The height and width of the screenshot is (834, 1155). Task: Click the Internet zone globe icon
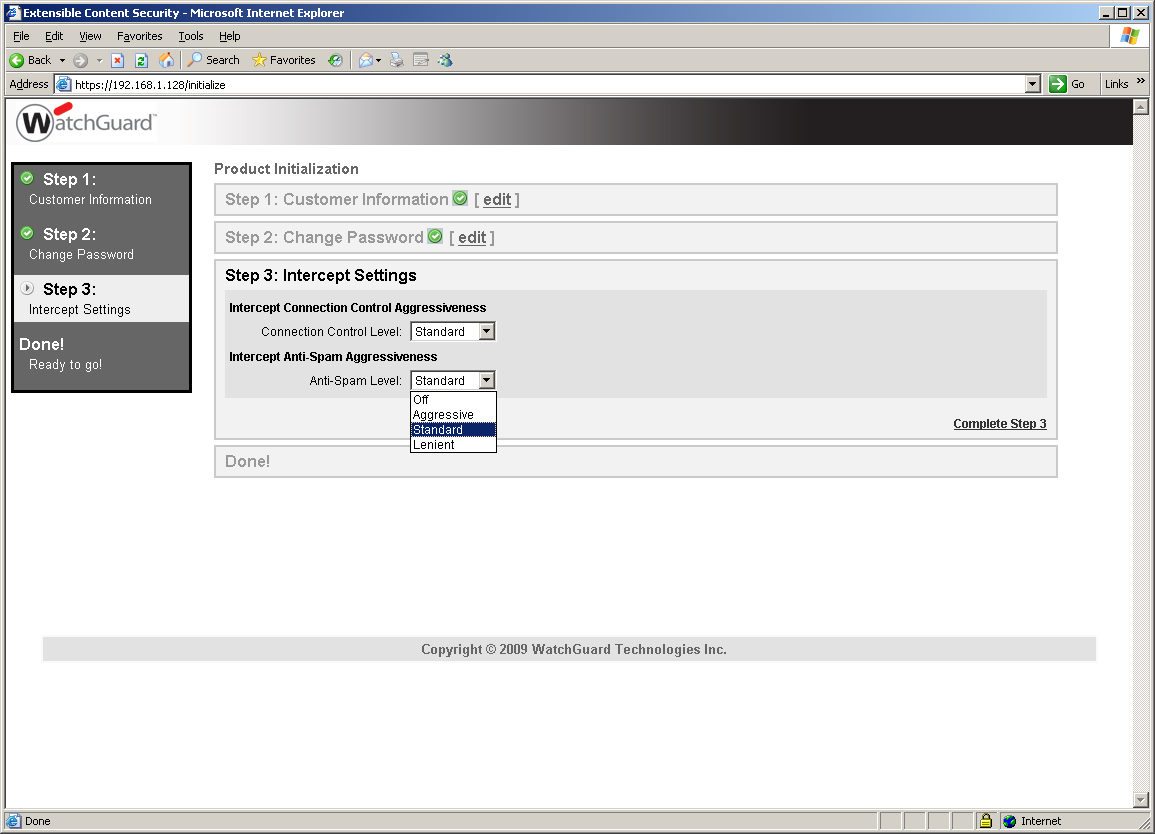(x=1010, y=821)
